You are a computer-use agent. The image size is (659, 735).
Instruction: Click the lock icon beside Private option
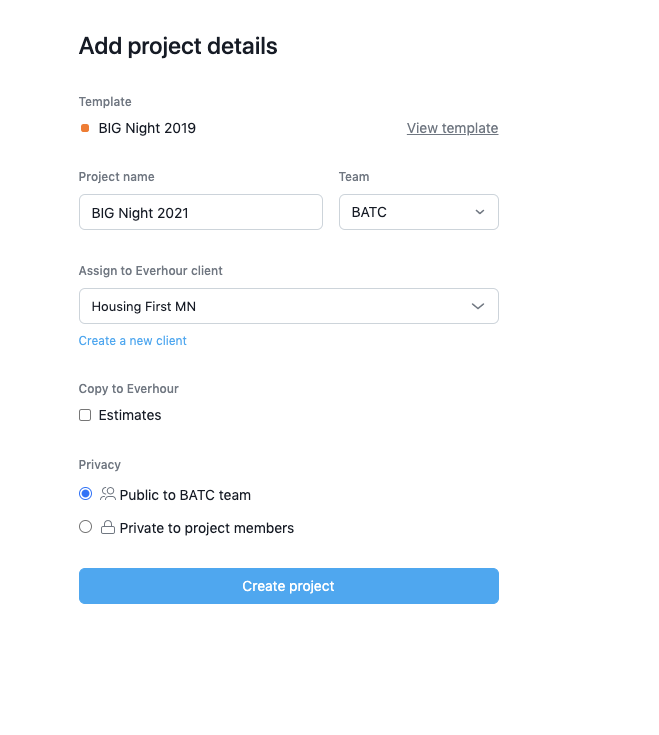pyautogui.click(x=108, y=527)
